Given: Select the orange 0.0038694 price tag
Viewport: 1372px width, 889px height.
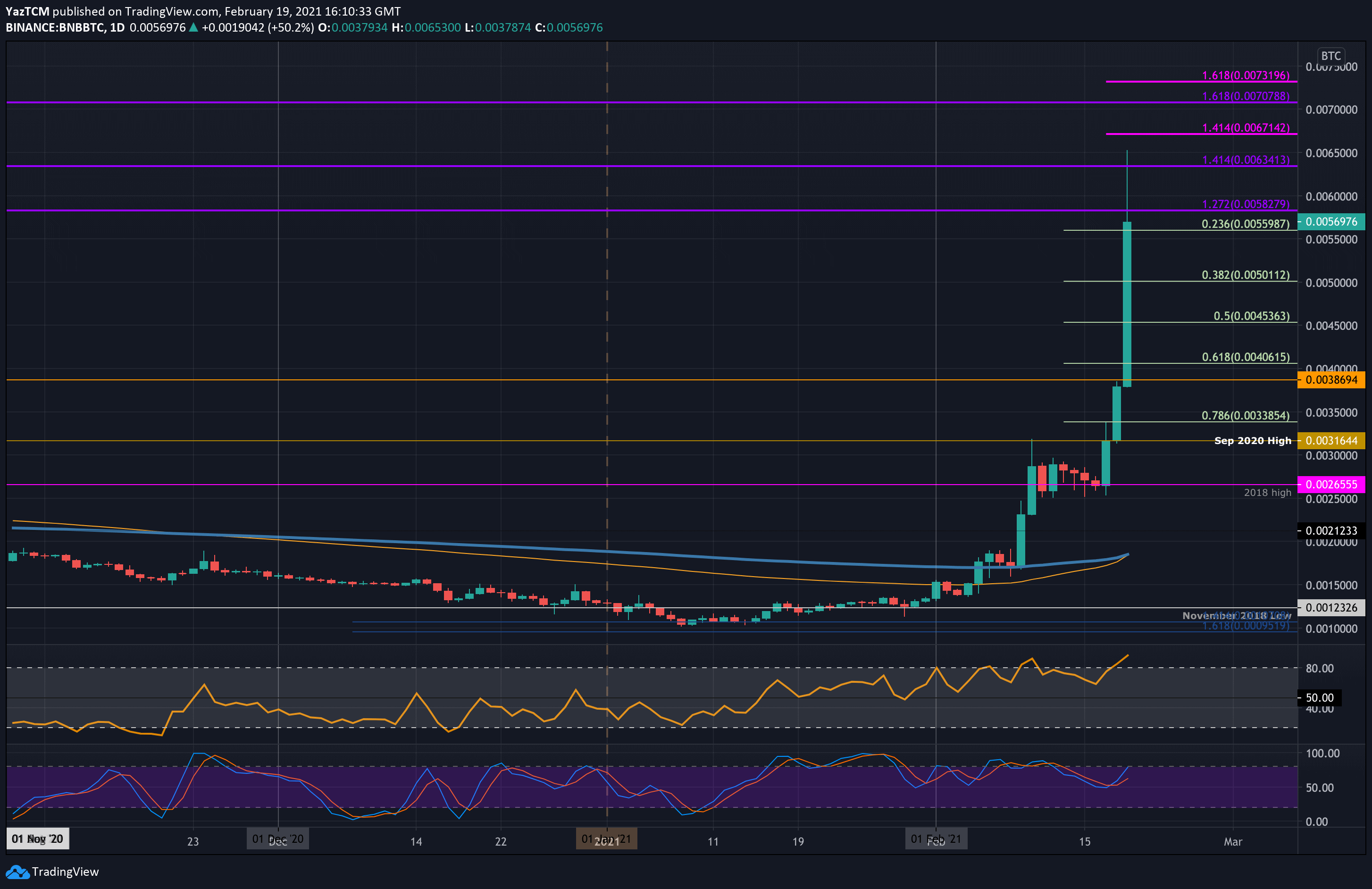Looking at the screenshot, I should tap(1331, 380).
